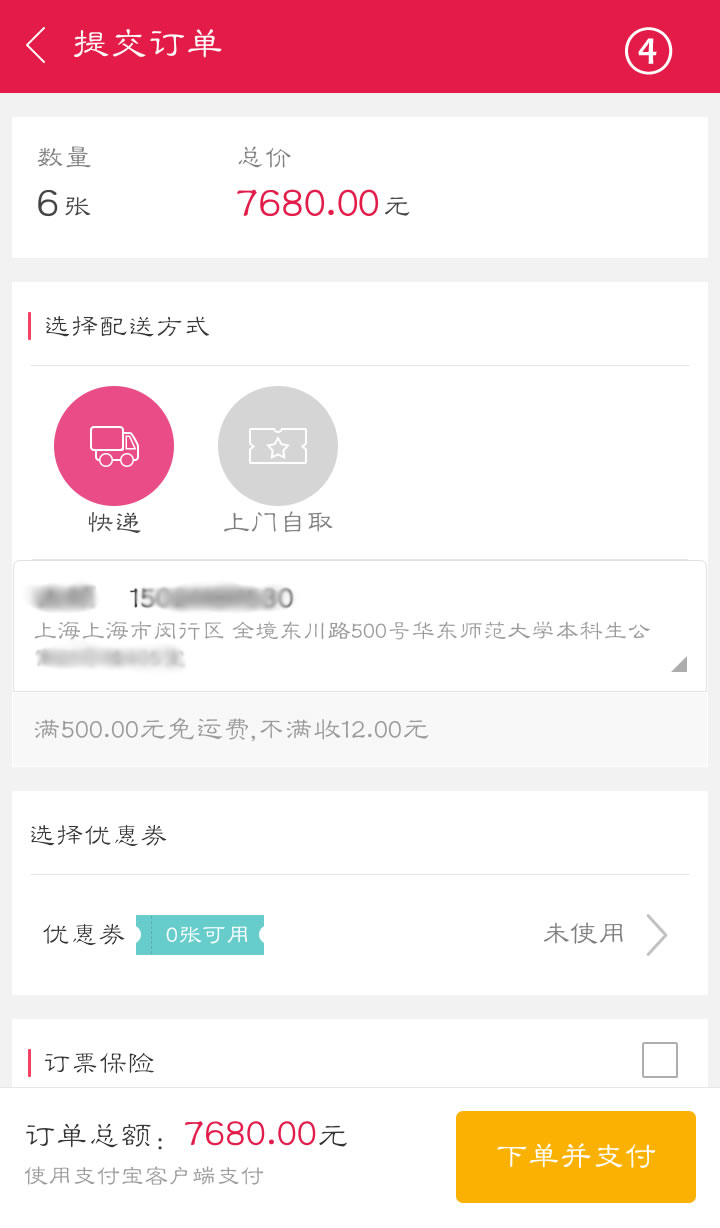Click the 下单并支付 button
Screen dimensions: 720x1228
pos(576,1157)
